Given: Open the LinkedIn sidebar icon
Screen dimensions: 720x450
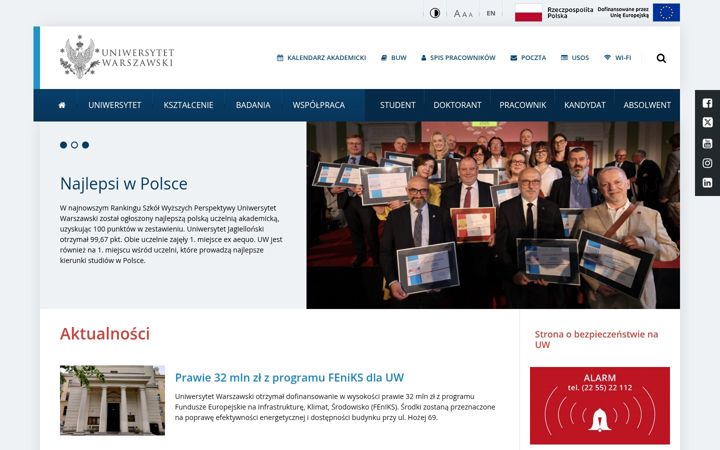Looking at the screenshot, I should [707, 183].
